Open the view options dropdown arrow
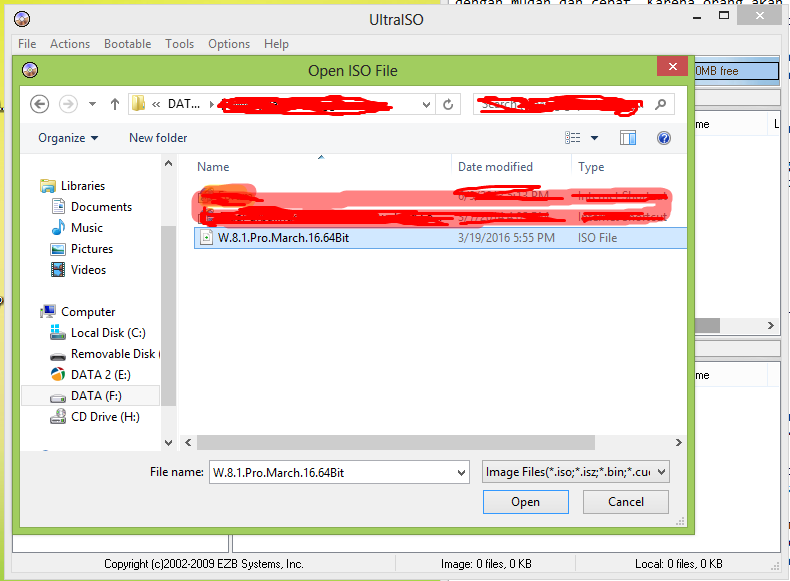 coord(595,138)
